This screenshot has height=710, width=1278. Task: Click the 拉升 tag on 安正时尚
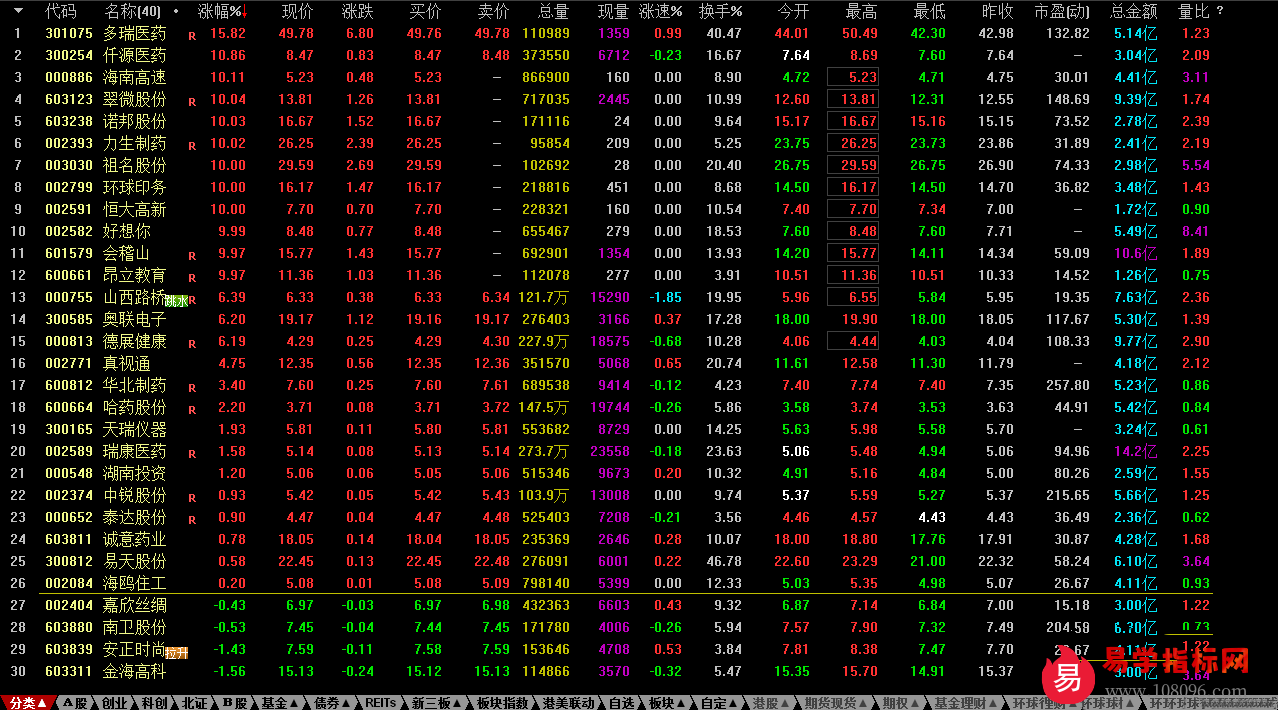[x=177, y=651]
